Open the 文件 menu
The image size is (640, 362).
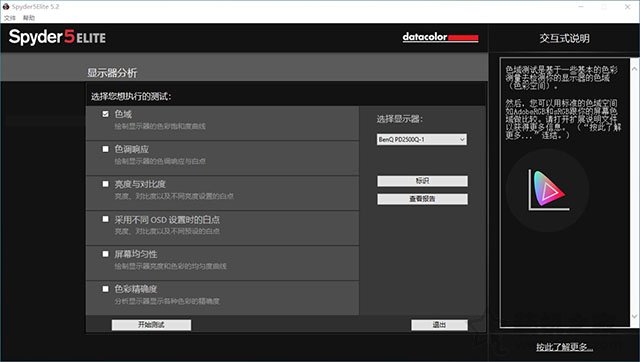click(9, 18)
